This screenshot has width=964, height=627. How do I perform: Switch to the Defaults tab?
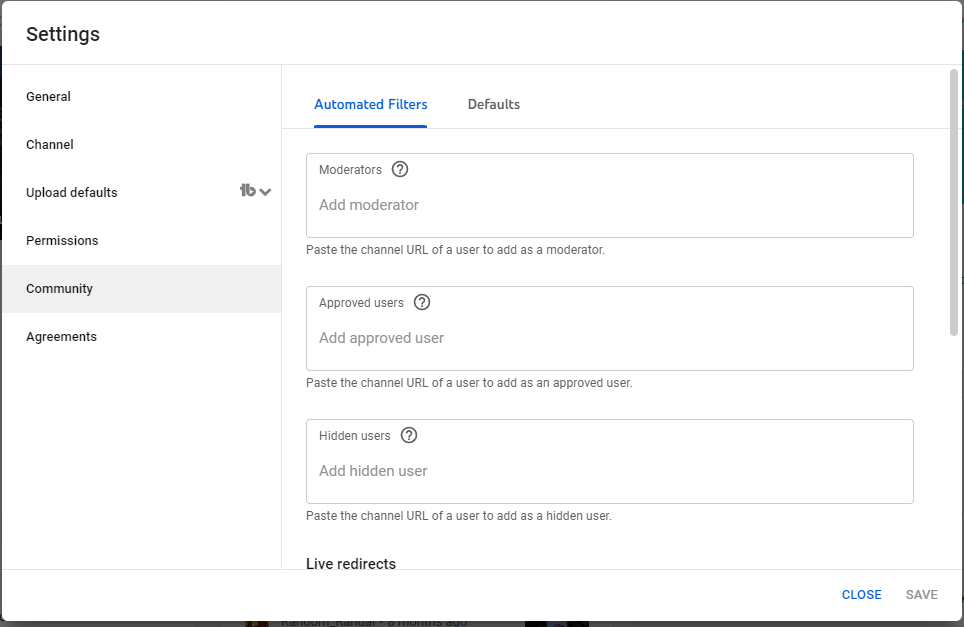pyautogui.click(x=494, y=104)
